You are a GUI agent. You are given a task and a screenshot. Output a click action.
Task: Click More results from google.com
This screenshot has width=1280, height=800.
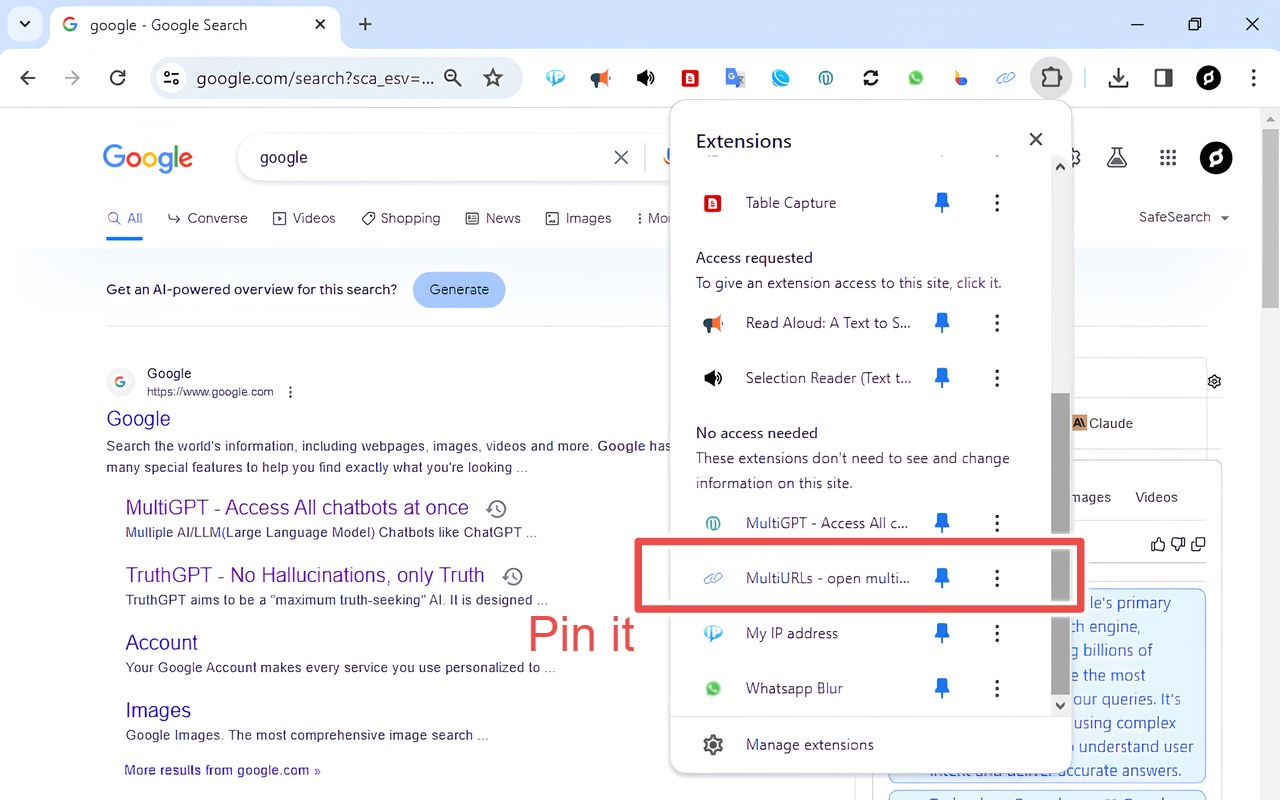pos(222,771)
